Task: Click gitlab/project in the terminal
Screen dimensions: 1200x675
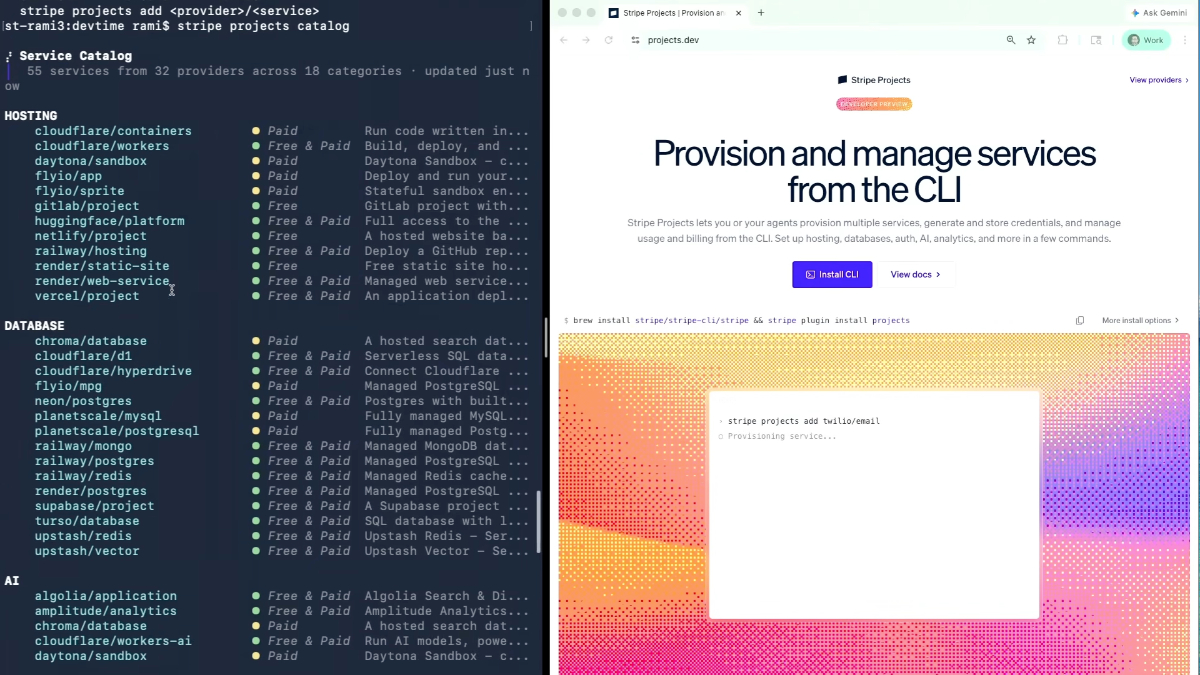Action: tap(87, 206)
